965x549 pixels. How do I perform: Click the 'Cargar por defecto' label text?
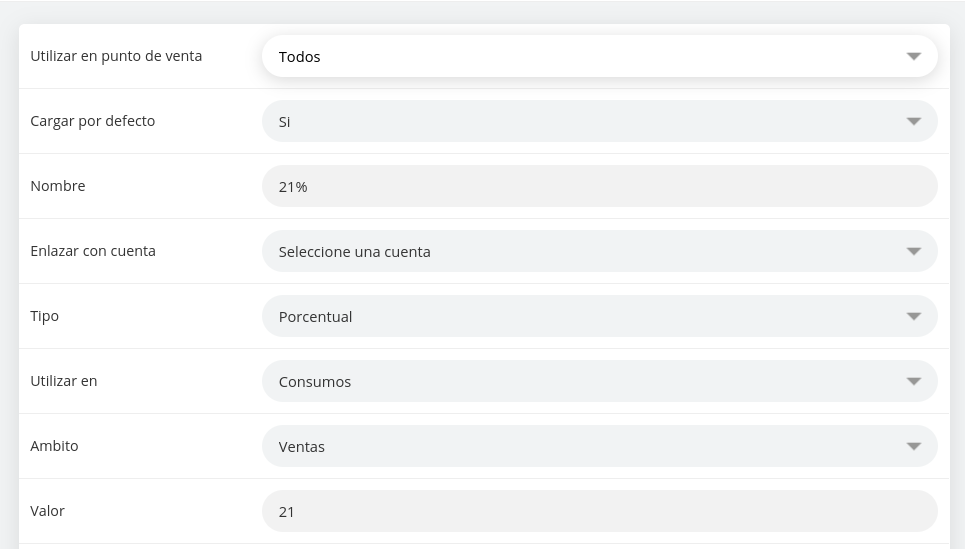click(93, 121)
